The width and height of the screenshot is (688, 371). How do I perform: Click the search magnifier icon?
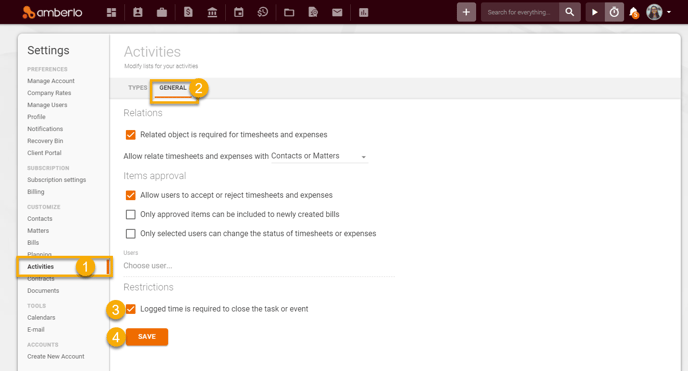pos(570,12)
